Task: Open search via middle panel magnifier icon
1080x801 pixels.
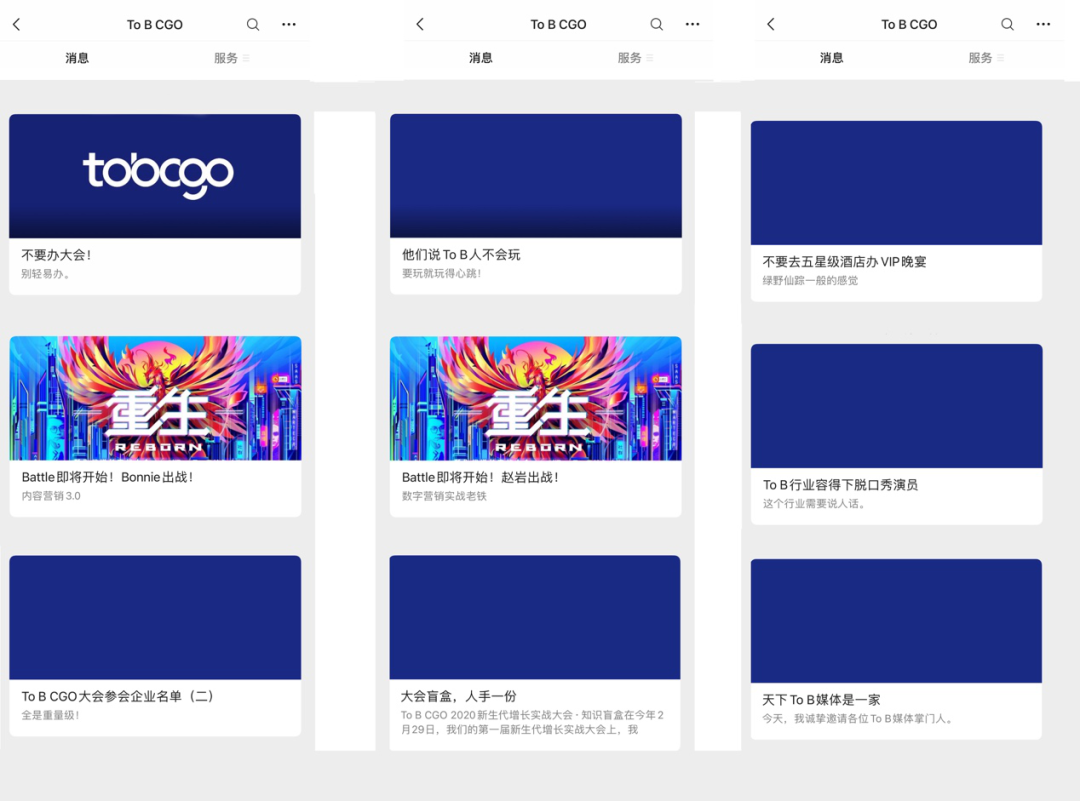Action: tap(656, 23)
